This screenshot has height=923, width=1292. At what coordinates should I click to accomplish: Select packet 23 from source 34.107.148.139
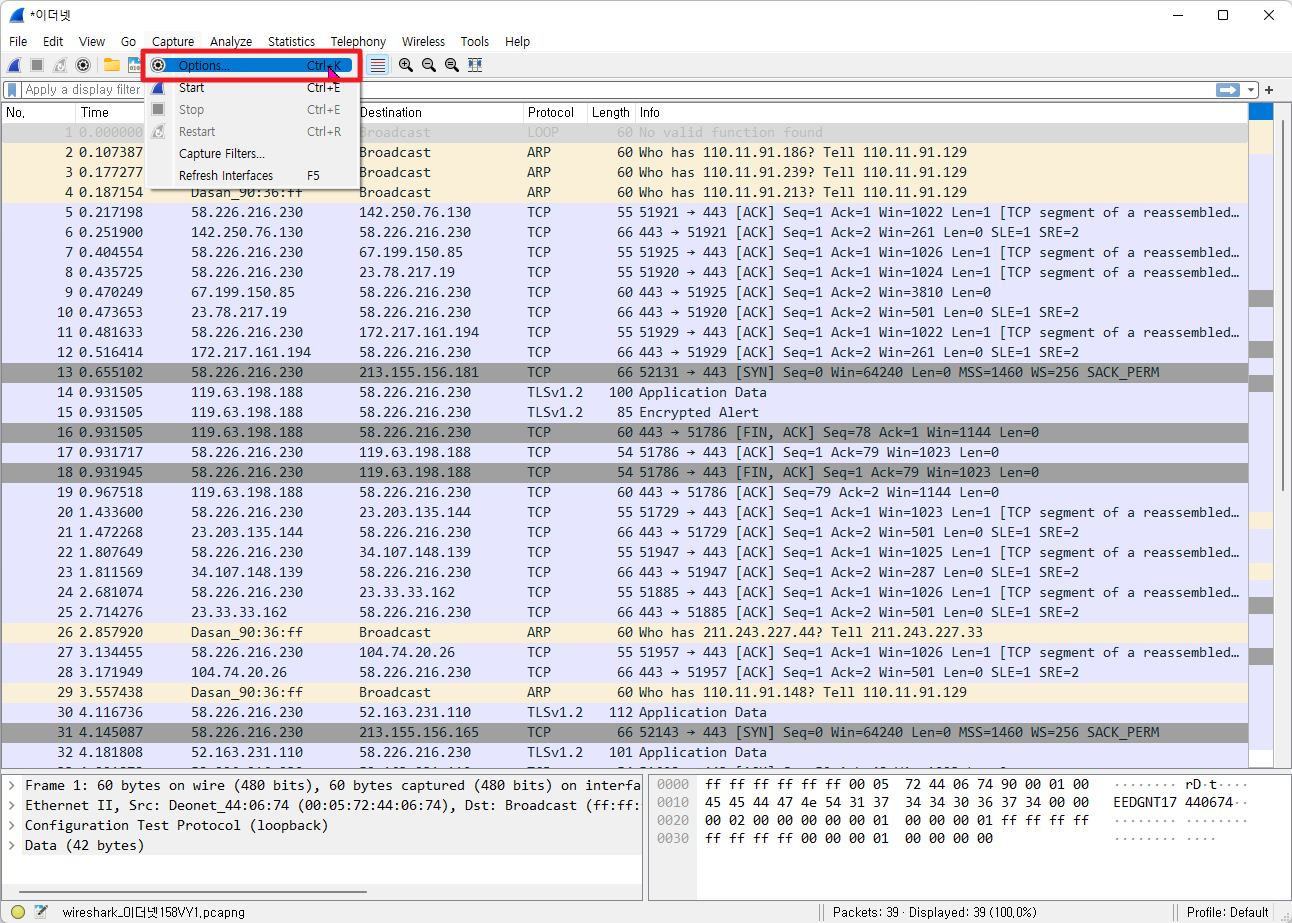point(625,572)
